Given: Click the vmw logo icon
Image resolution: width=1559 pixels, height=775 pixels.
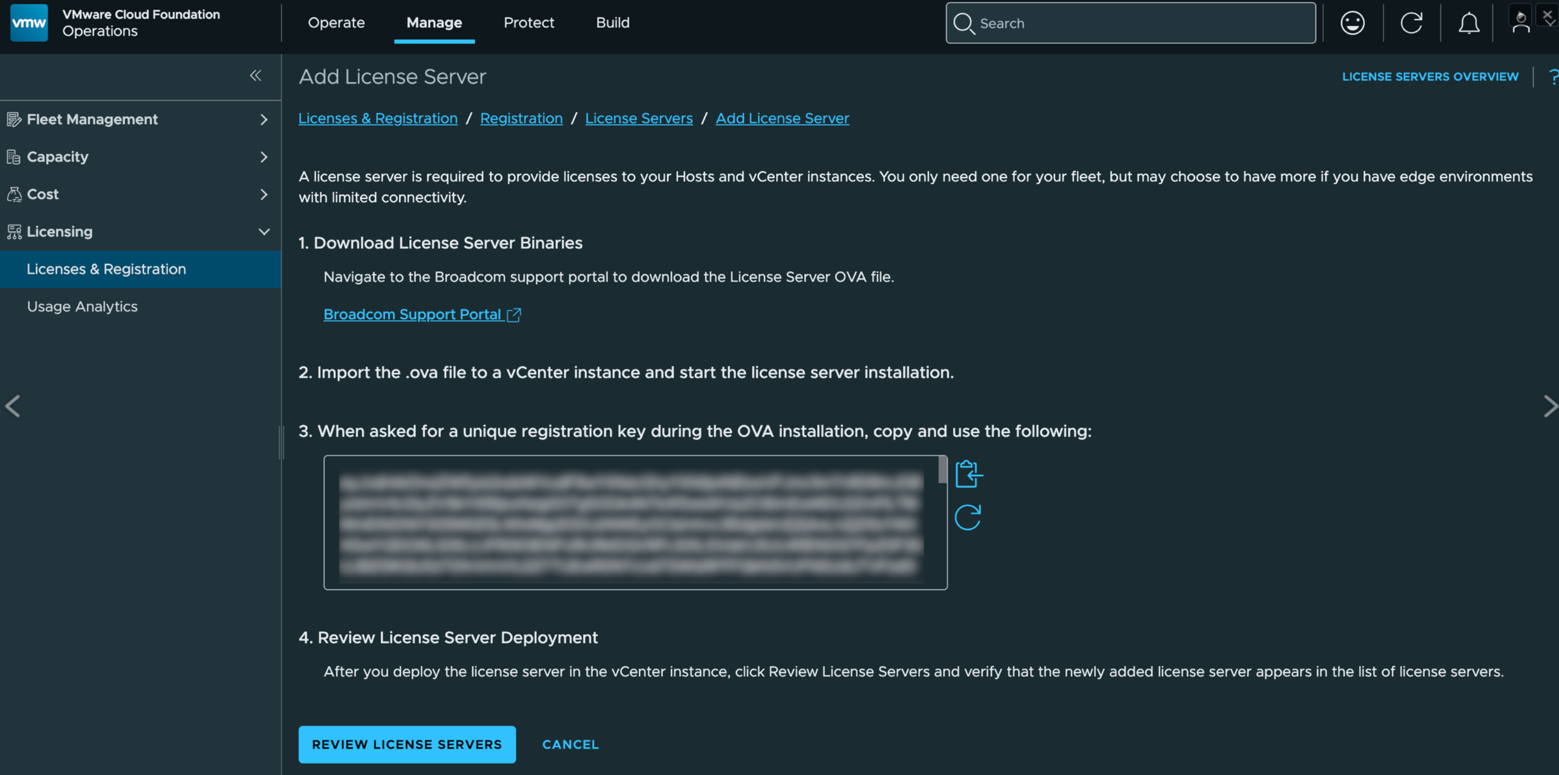Looking at the screenshot, I should [29, 23].
